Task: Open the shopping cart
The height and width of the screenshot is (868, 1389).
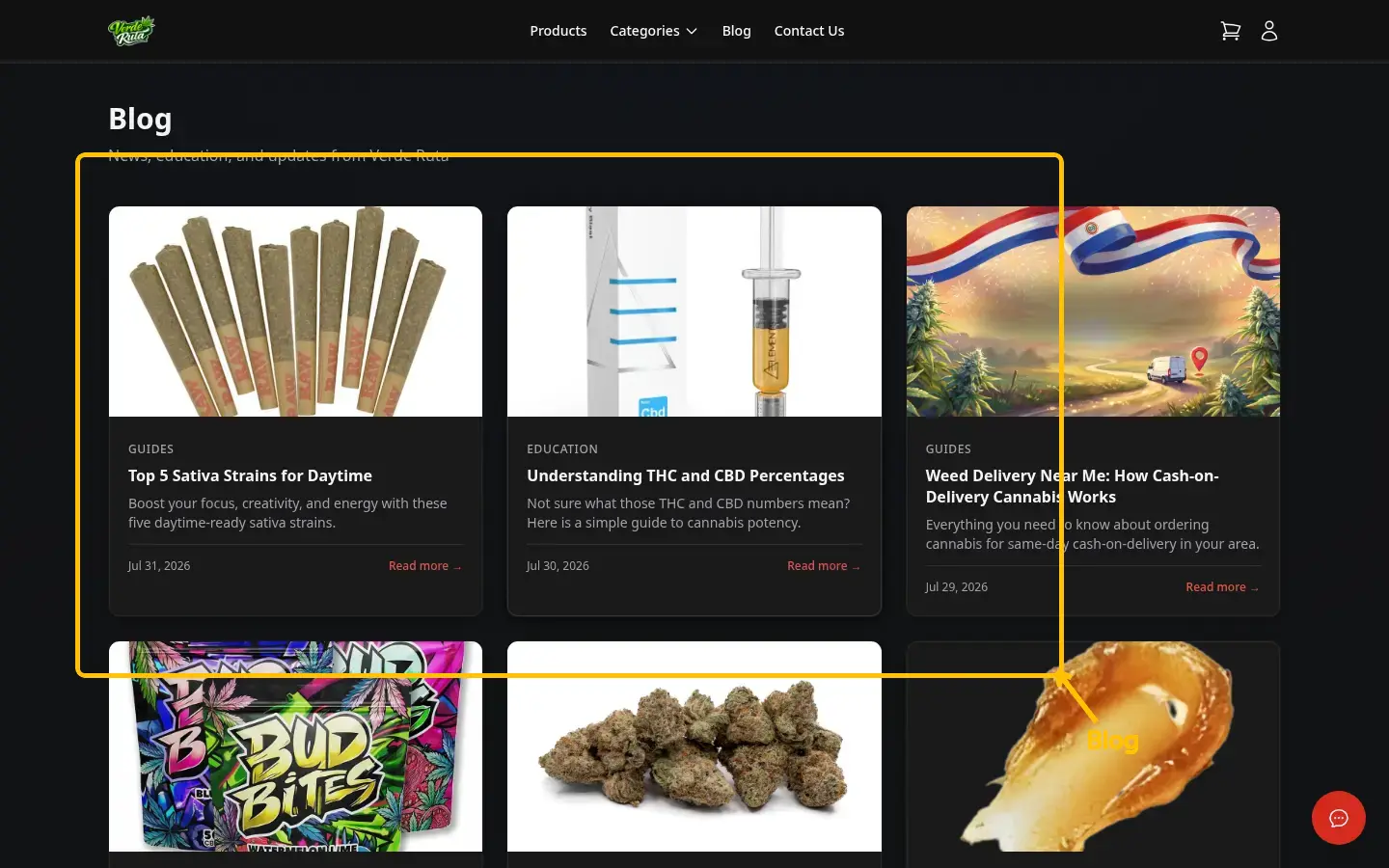Action: click(1230, 31)
